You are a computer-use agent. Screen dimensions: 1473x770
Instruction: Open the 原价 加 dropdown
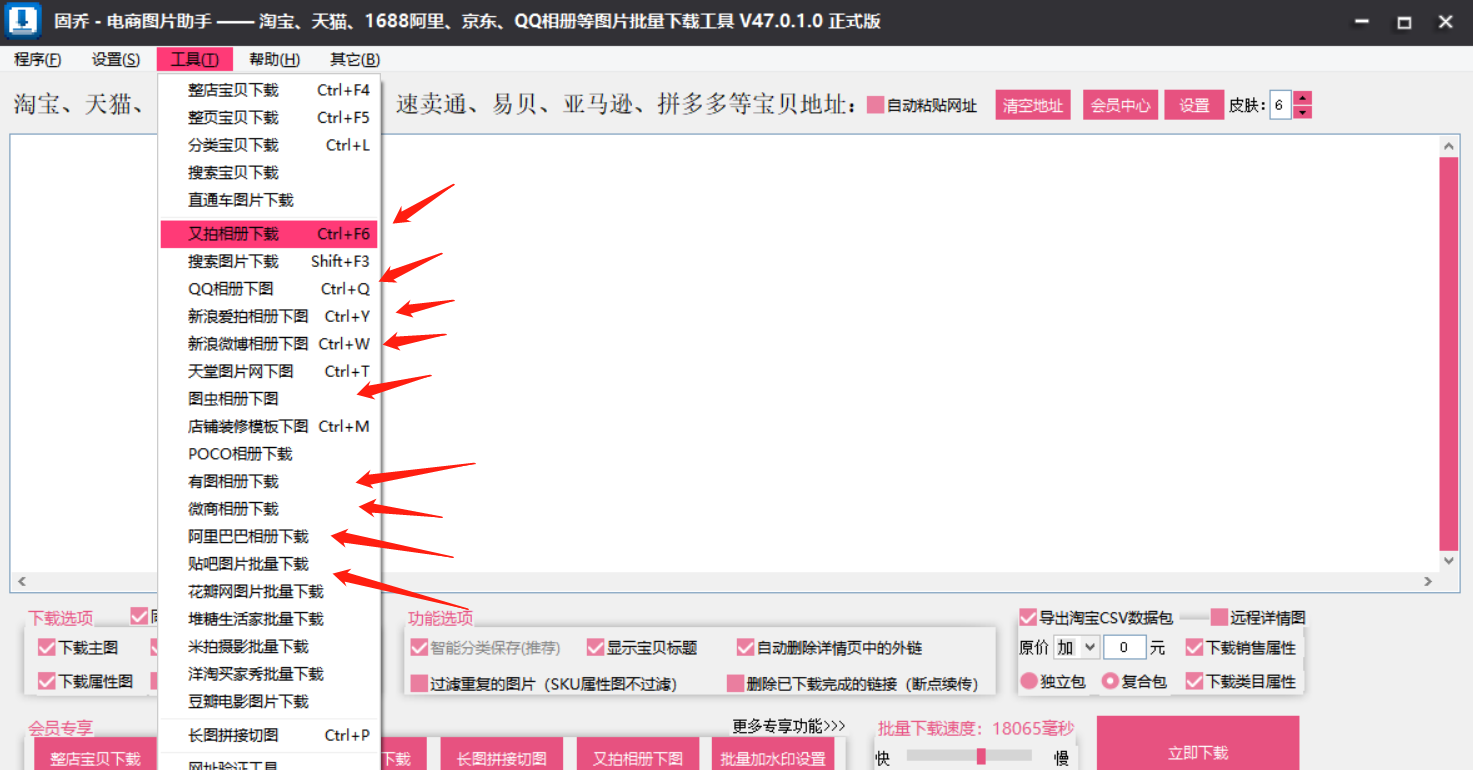1076,648
